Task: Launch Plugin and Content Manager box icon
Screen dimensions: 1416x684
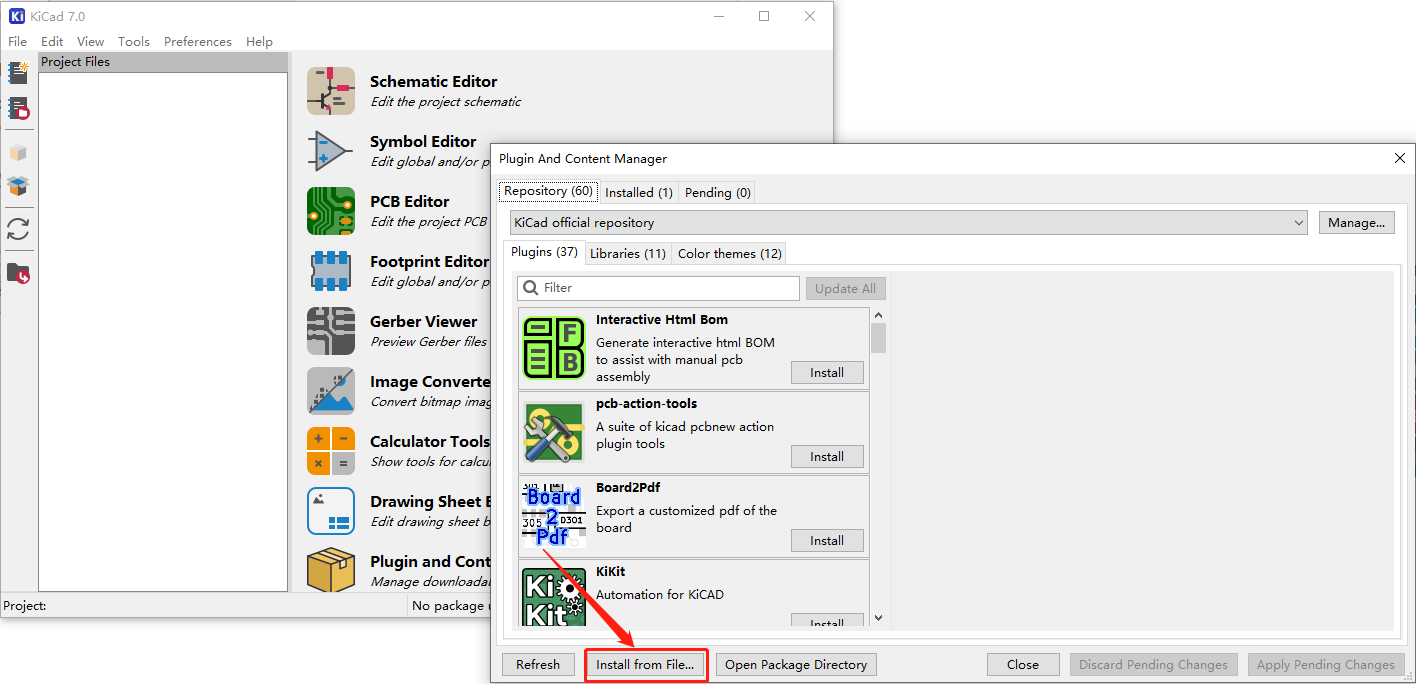Action: 331,570
